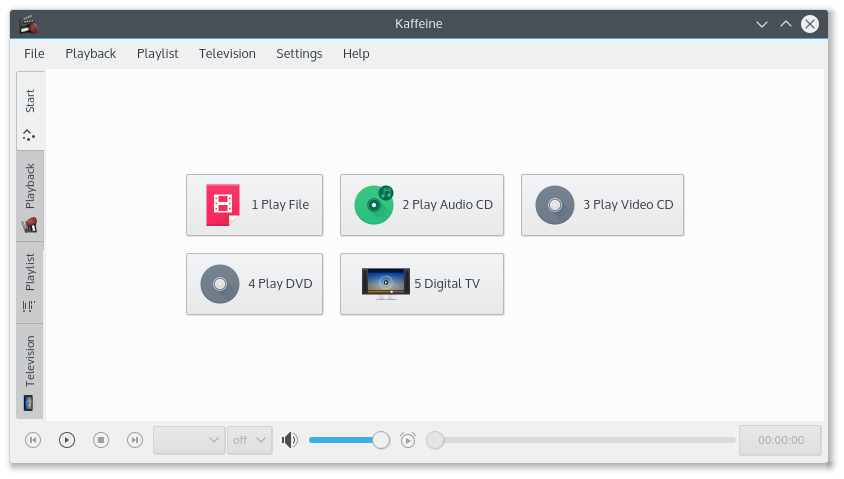Screen dimensions: 844x479
Task: Click the 3 Play Video CD button
Action: (602, 205)
